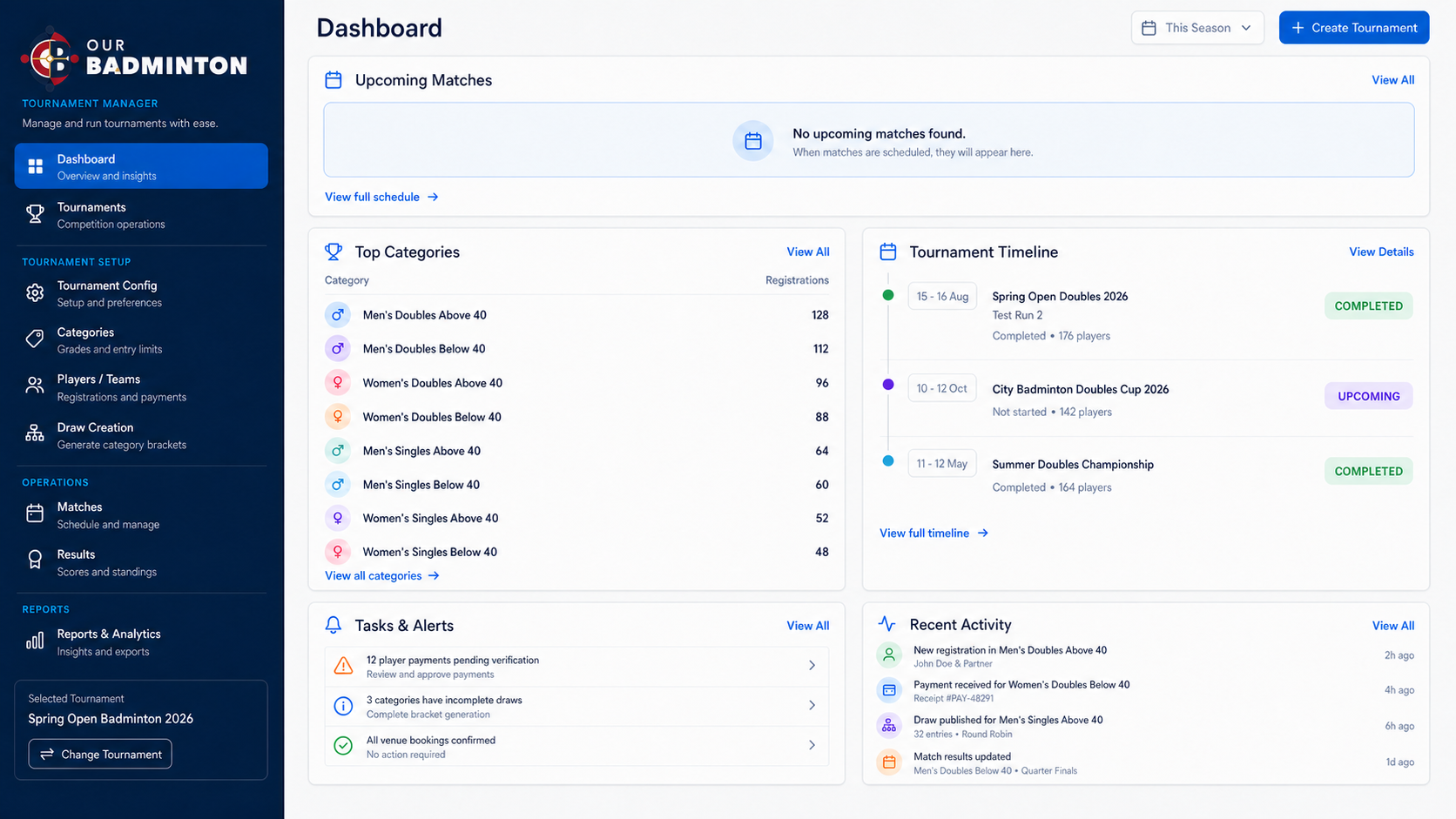Click the Our Badminton logo icon
Screen dimensions: 1456x819
[51, 58]
